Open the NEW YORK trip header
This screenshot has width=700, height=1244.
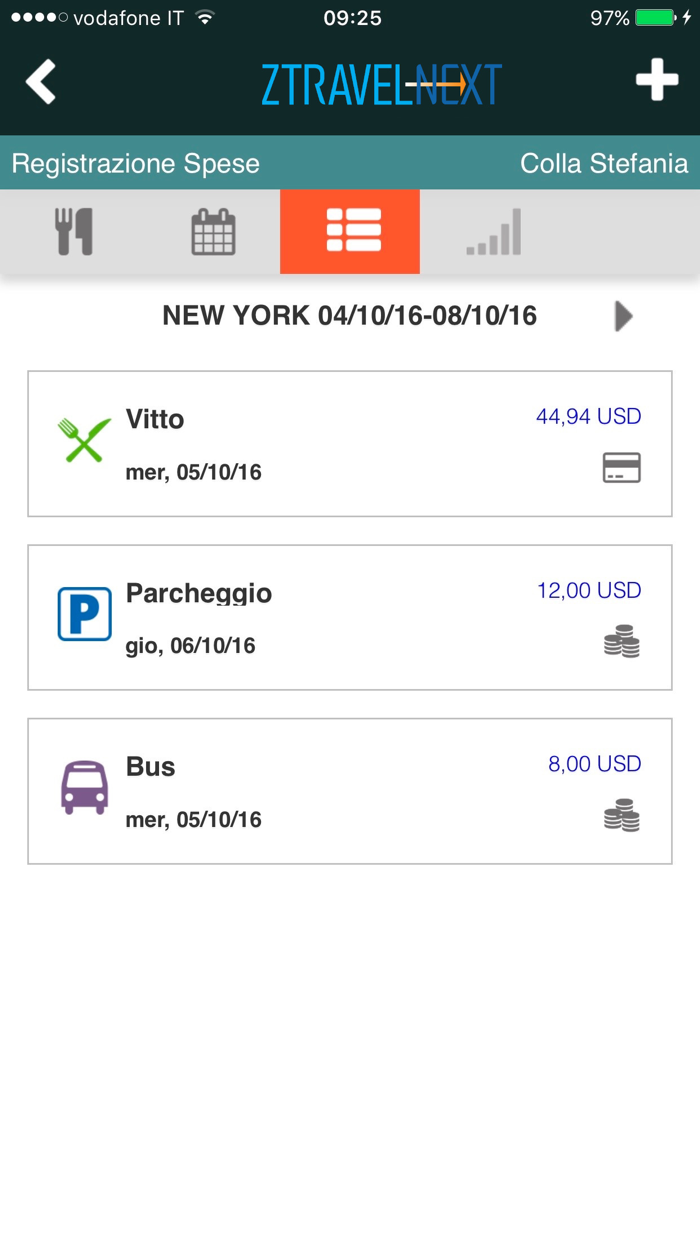[x=350, y=316]
